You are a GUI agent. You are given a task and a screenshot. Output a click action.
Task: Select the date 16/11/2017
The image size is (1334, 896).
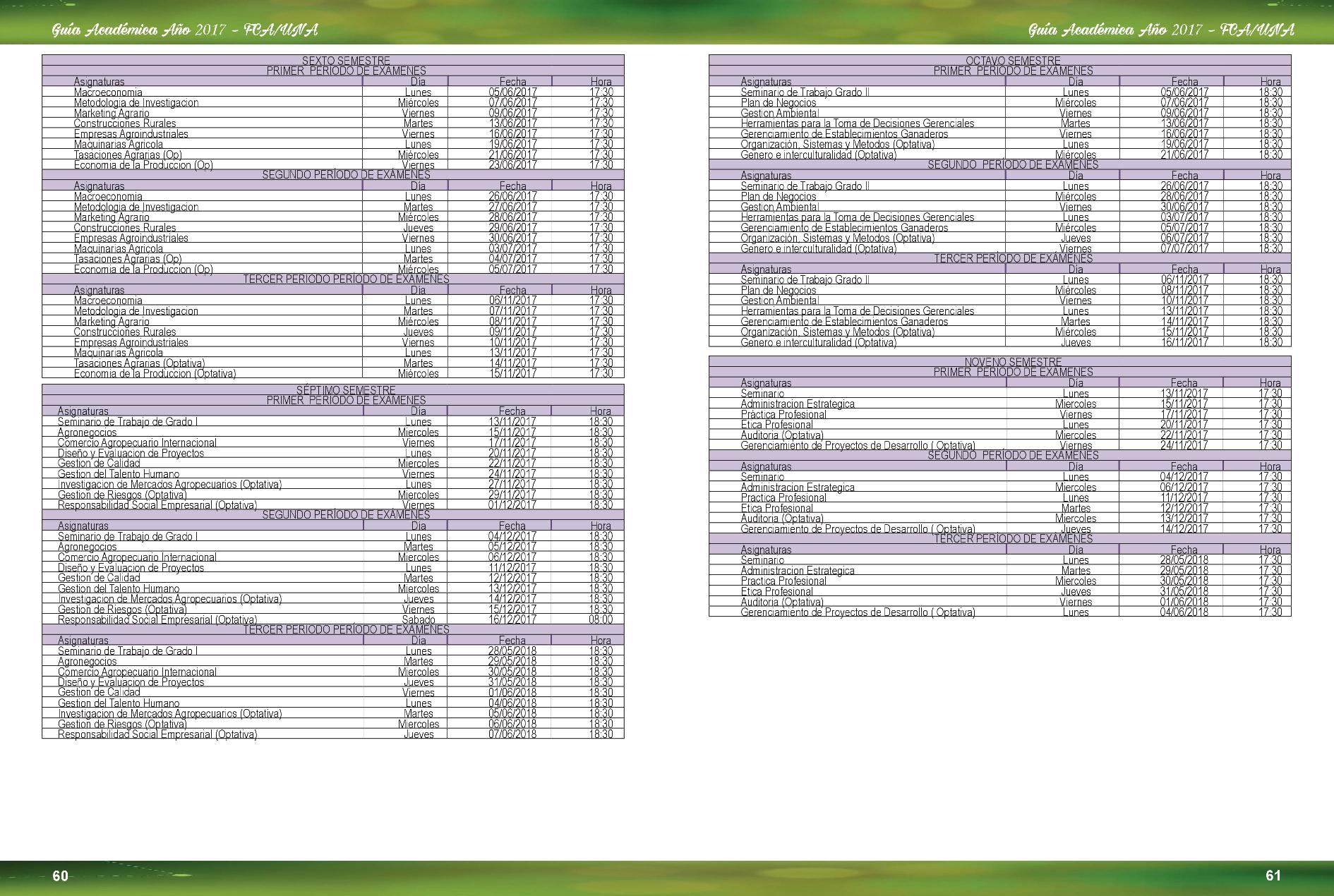pyautogui.click(x=1185, y=342)
